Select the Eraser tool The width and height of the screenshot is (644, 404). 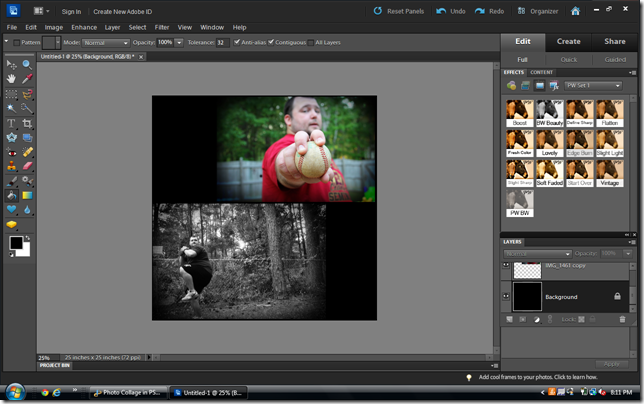tap(27, 166)
